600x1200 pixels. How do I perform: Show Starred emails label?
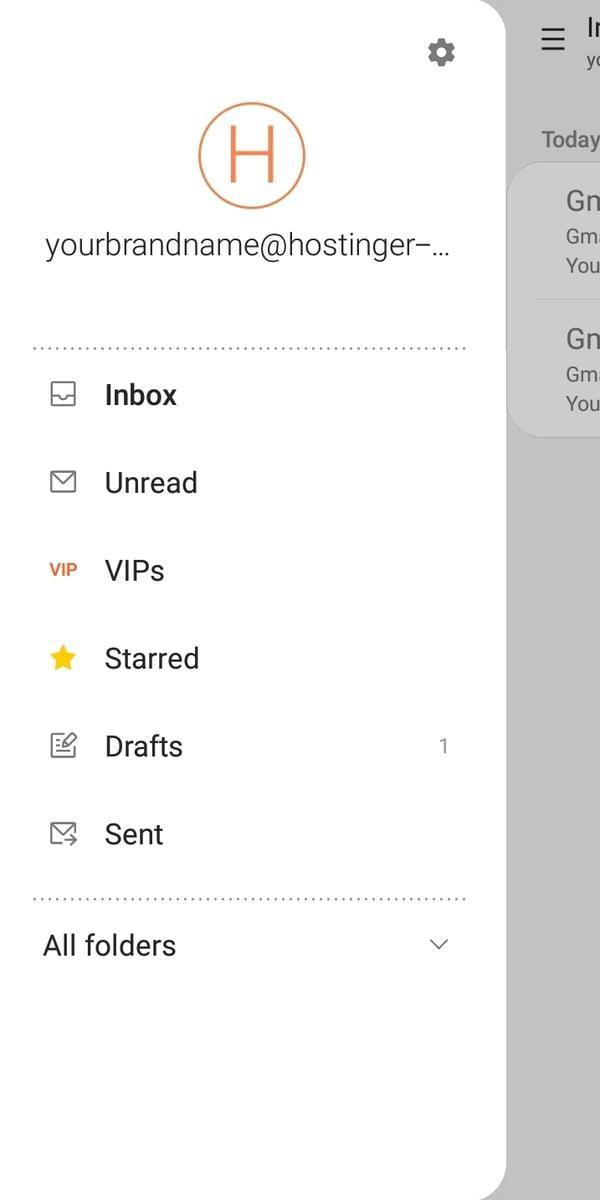point(152,658)
